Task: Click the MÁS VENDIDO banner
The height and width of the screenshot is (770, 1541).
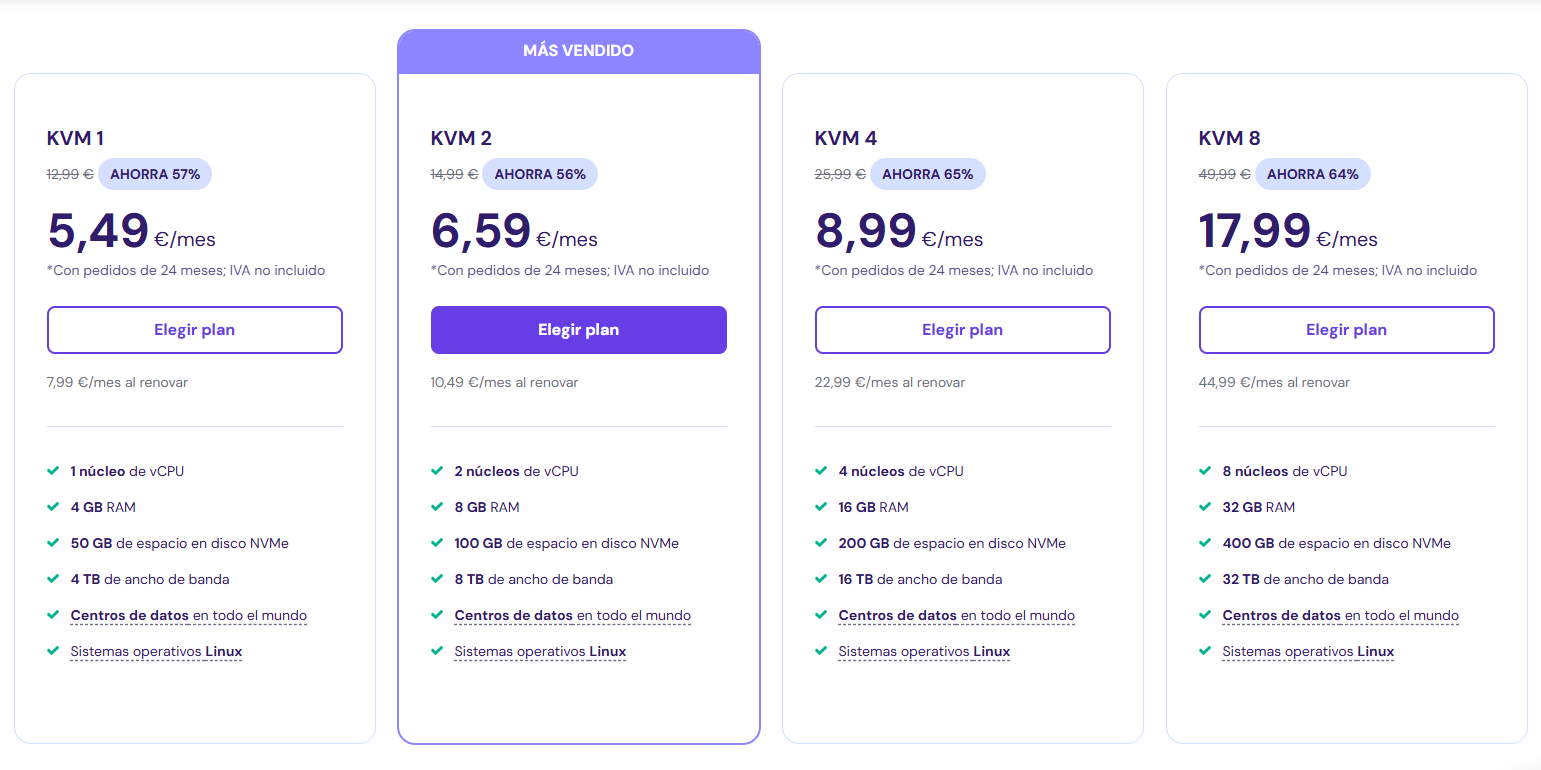Action: tap(579, 51)
